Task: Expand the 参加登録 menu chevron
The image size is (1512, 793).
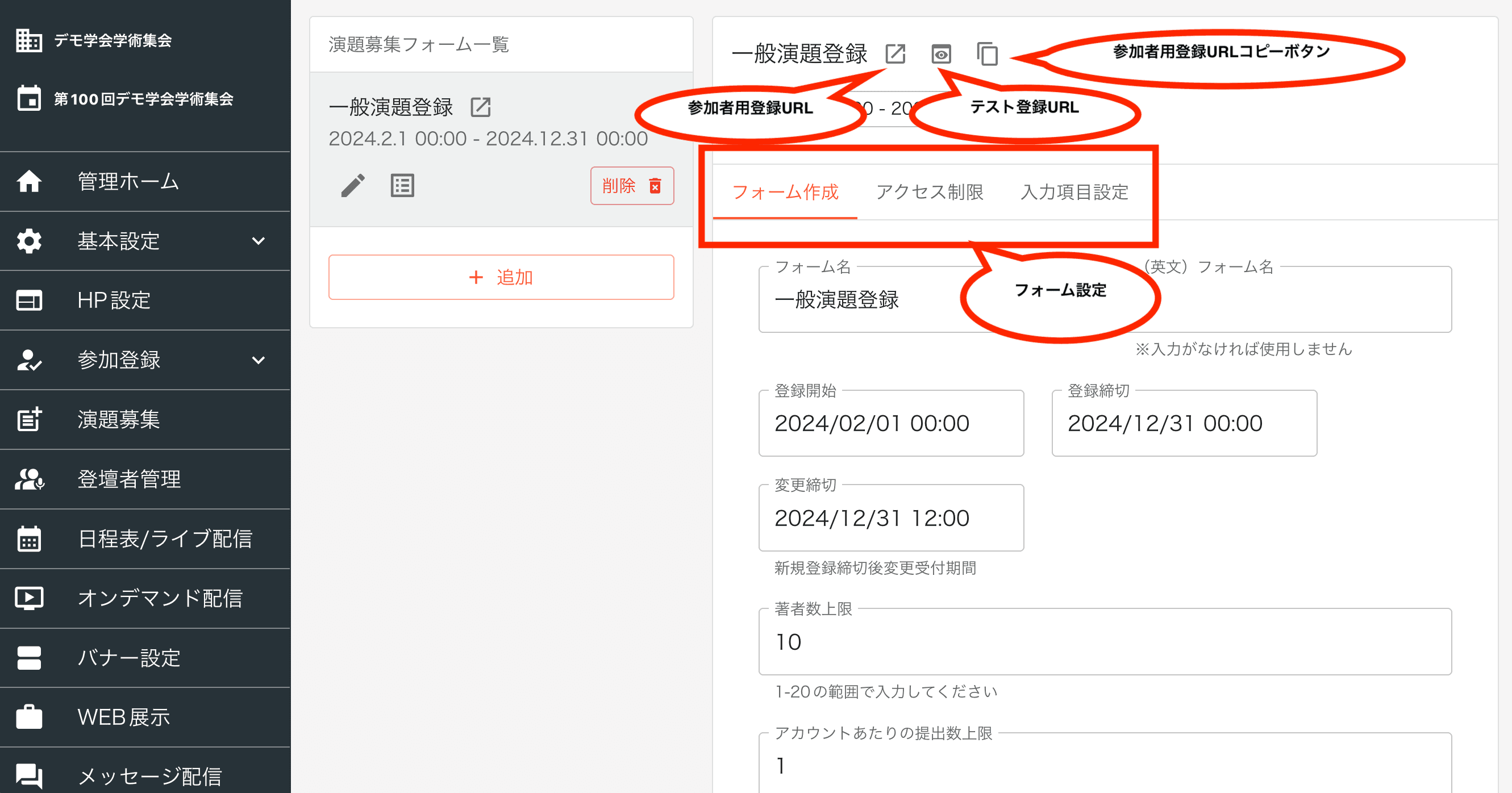Action: [259, 360]
